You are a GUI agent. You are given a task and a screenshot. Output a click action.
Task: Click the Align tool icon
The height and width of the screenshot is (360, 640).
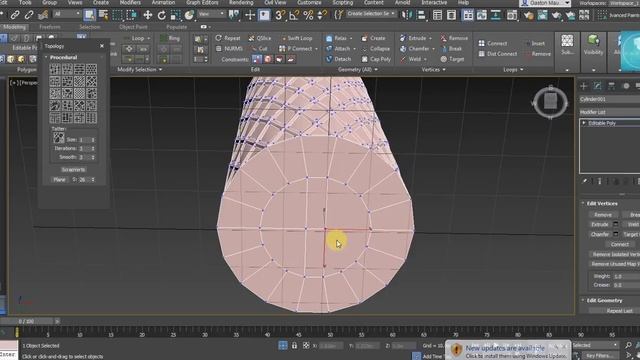pyautogui.click(x=421, y=16)
